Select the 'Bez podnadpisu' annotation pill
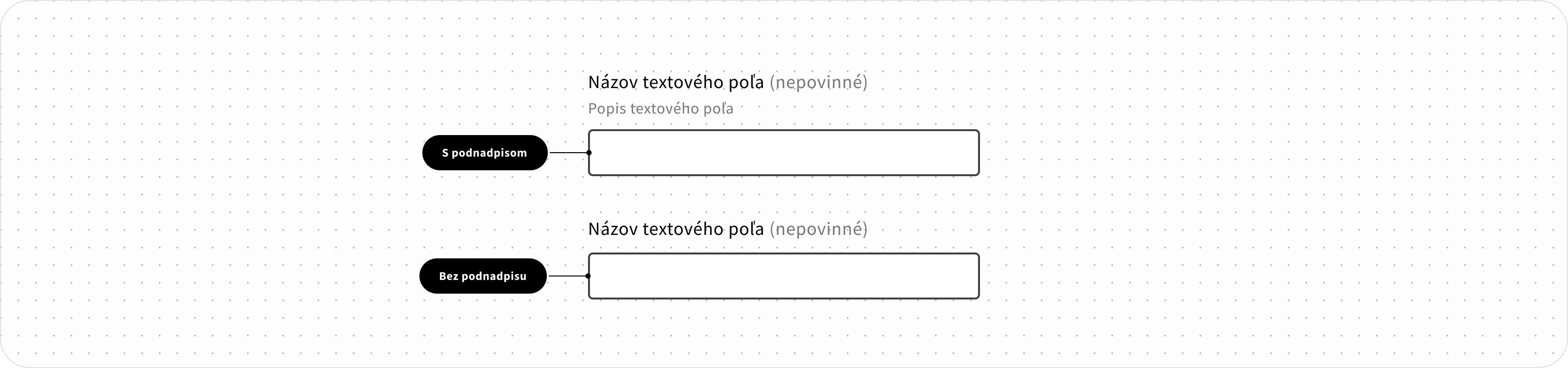The image size is (1568, 368). (x=483, y=276)
